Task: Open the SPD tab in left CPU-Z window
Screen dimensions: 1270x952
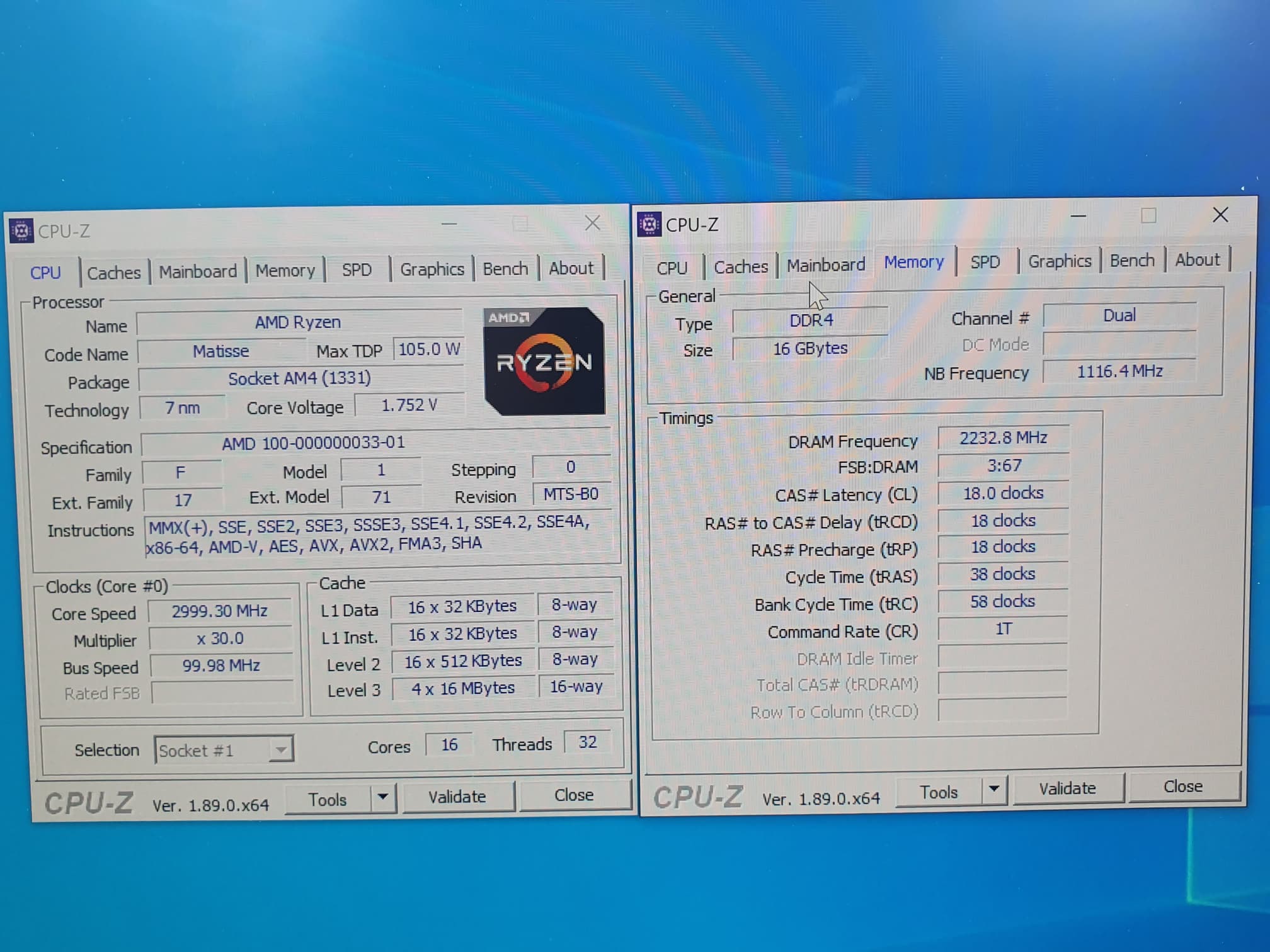Action: pyautogui.click(x=357, y=269)
